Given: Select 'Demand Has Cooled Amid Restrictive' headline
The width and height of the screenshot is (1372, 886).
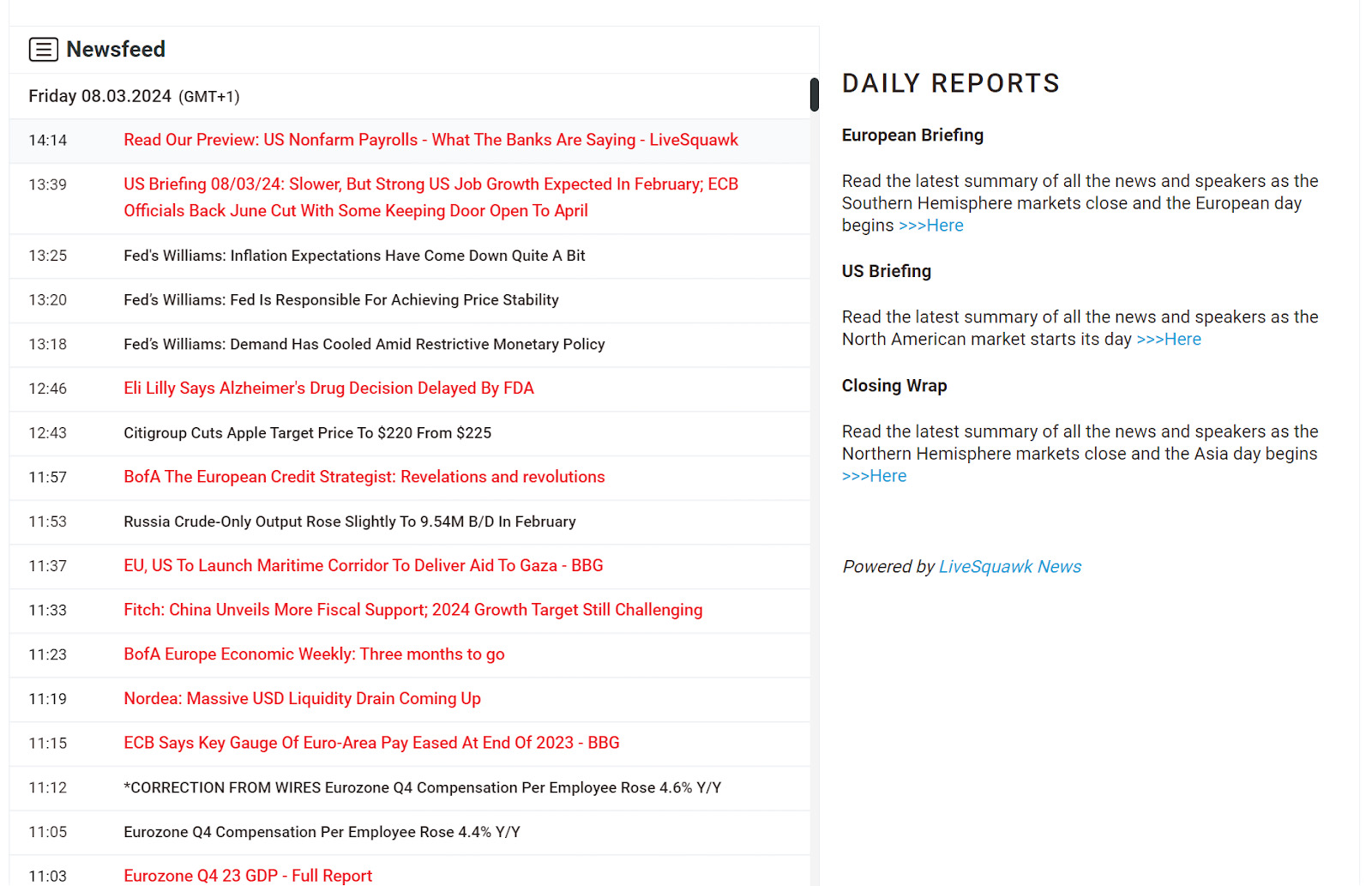Looking at the screenshot, I should pyautogui.click(x=364, y=345).
